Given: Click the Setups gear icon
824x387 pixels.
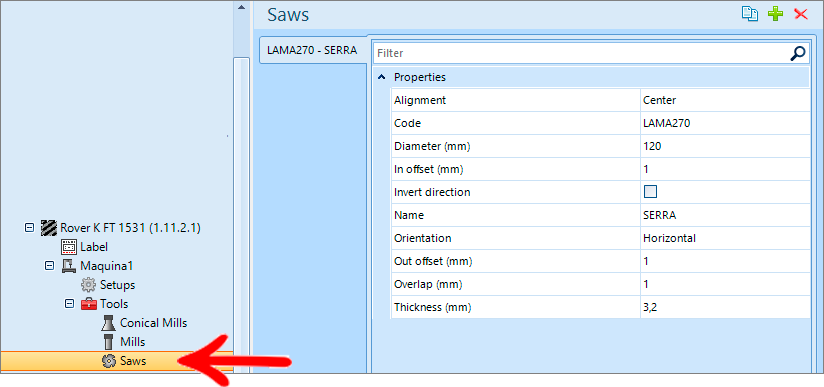Looking at the screenshot, I should click(89, 285).
